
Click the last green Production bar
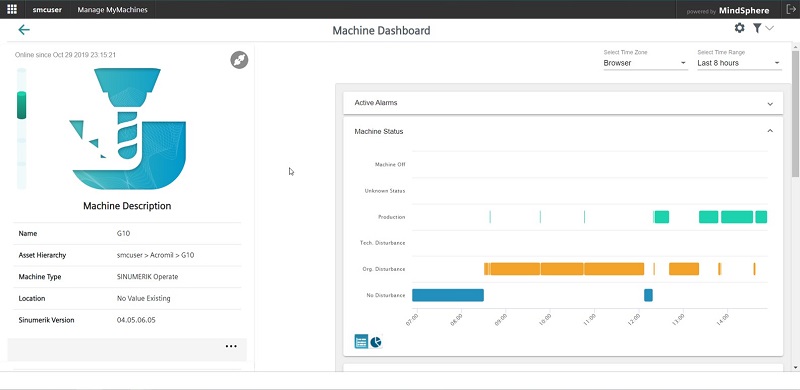coord(761,216)
